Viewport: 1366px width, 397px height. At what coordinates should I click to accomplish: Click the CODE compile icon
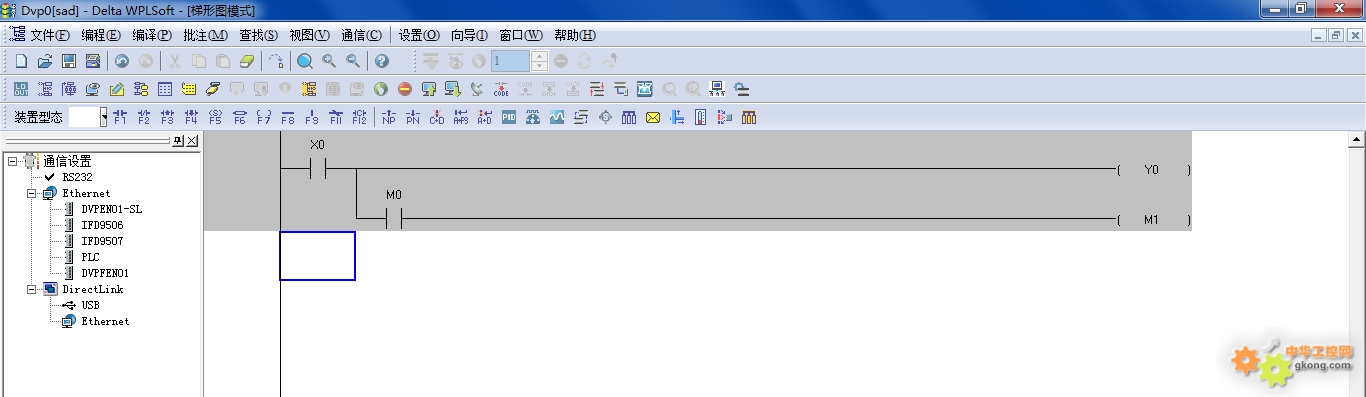coord(501,89)
